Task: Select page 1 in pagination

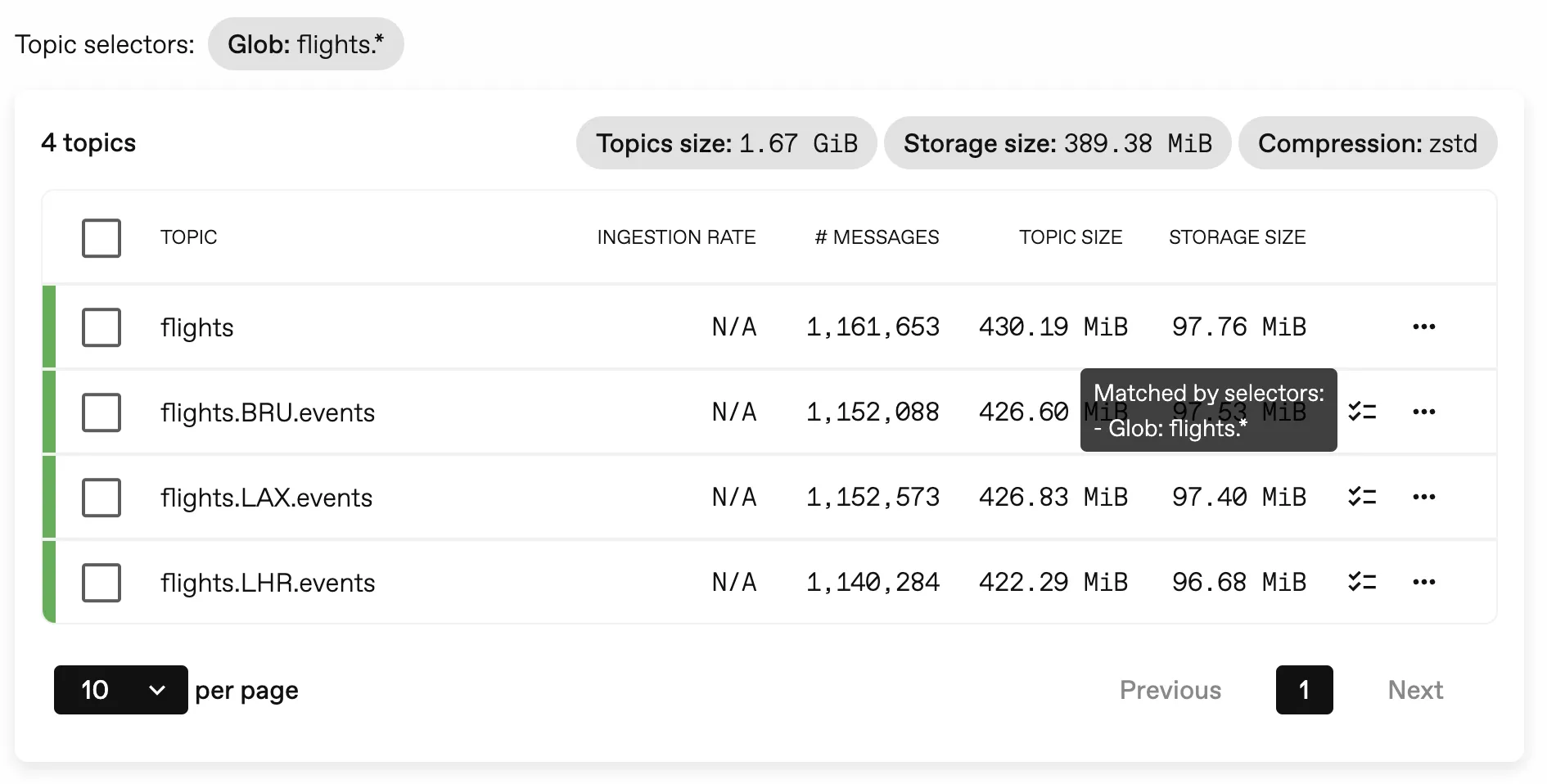Action: tap(1305, 690)
